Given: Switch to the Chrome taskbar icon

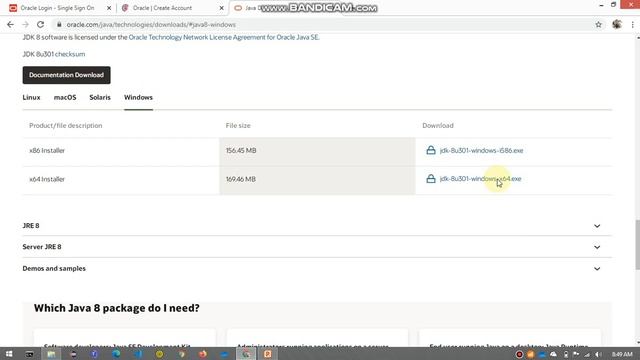Looking at the screenshot, I should (x=246, y=354).
